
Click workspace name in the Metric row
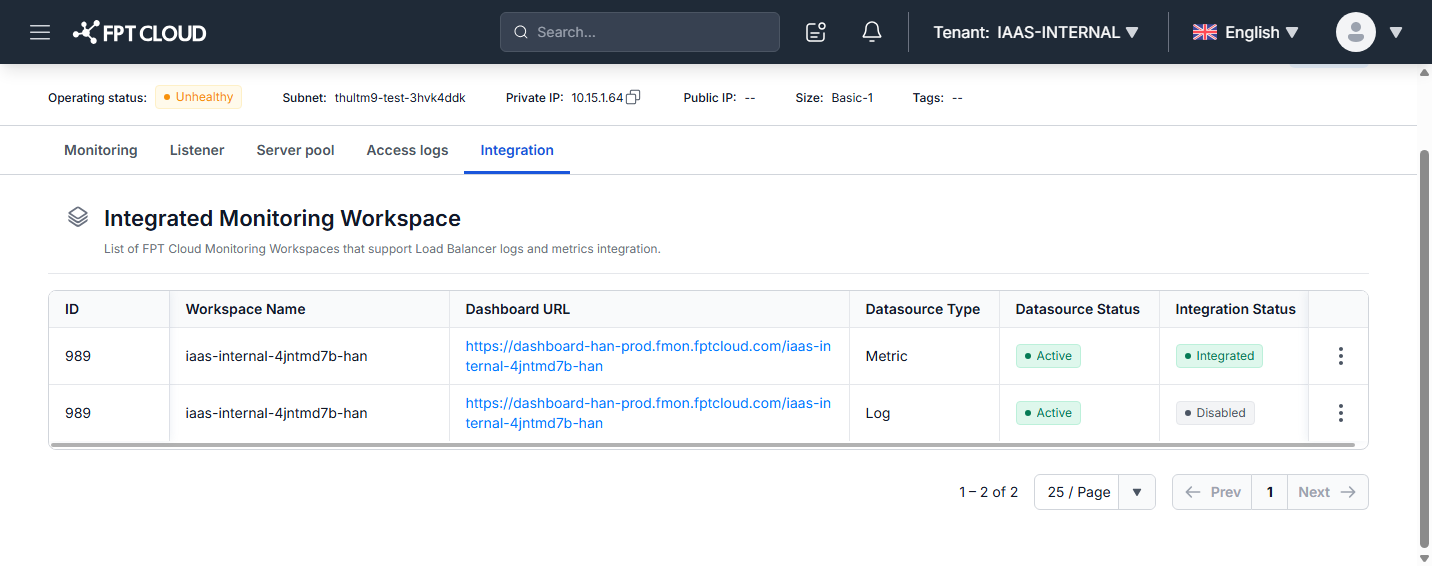point(276,356)
